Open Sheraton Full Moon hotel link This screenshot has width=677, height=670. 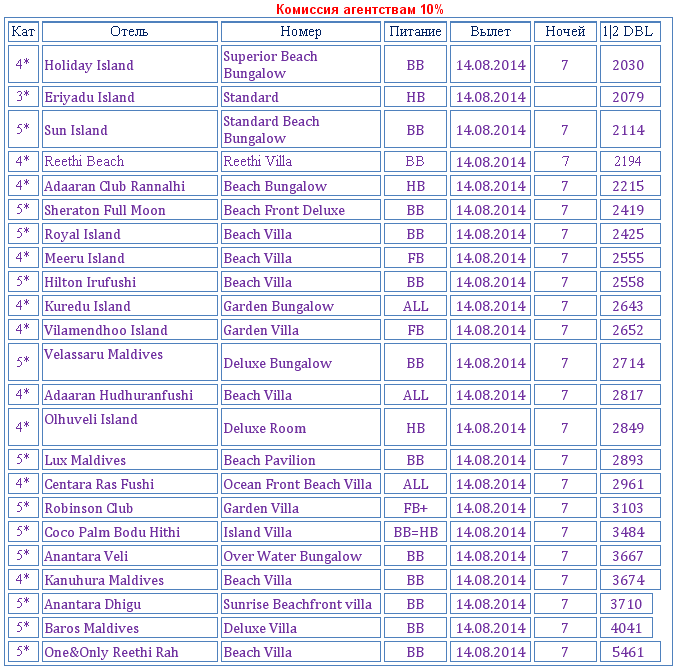(x=105, y=210)
